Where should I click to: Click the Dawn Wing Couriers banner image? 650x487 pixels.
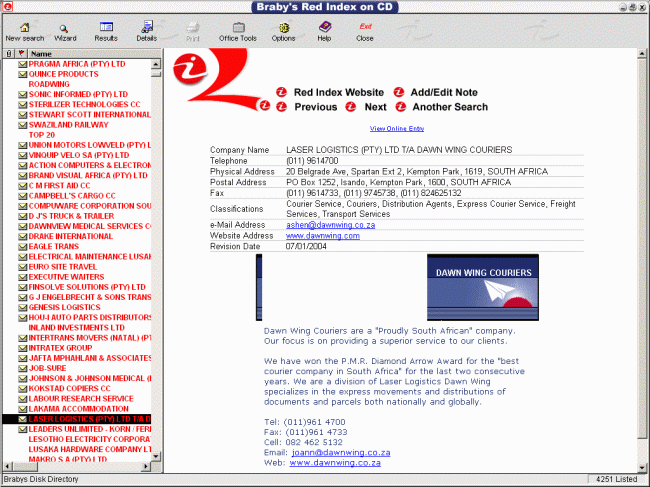coord(483,287)
